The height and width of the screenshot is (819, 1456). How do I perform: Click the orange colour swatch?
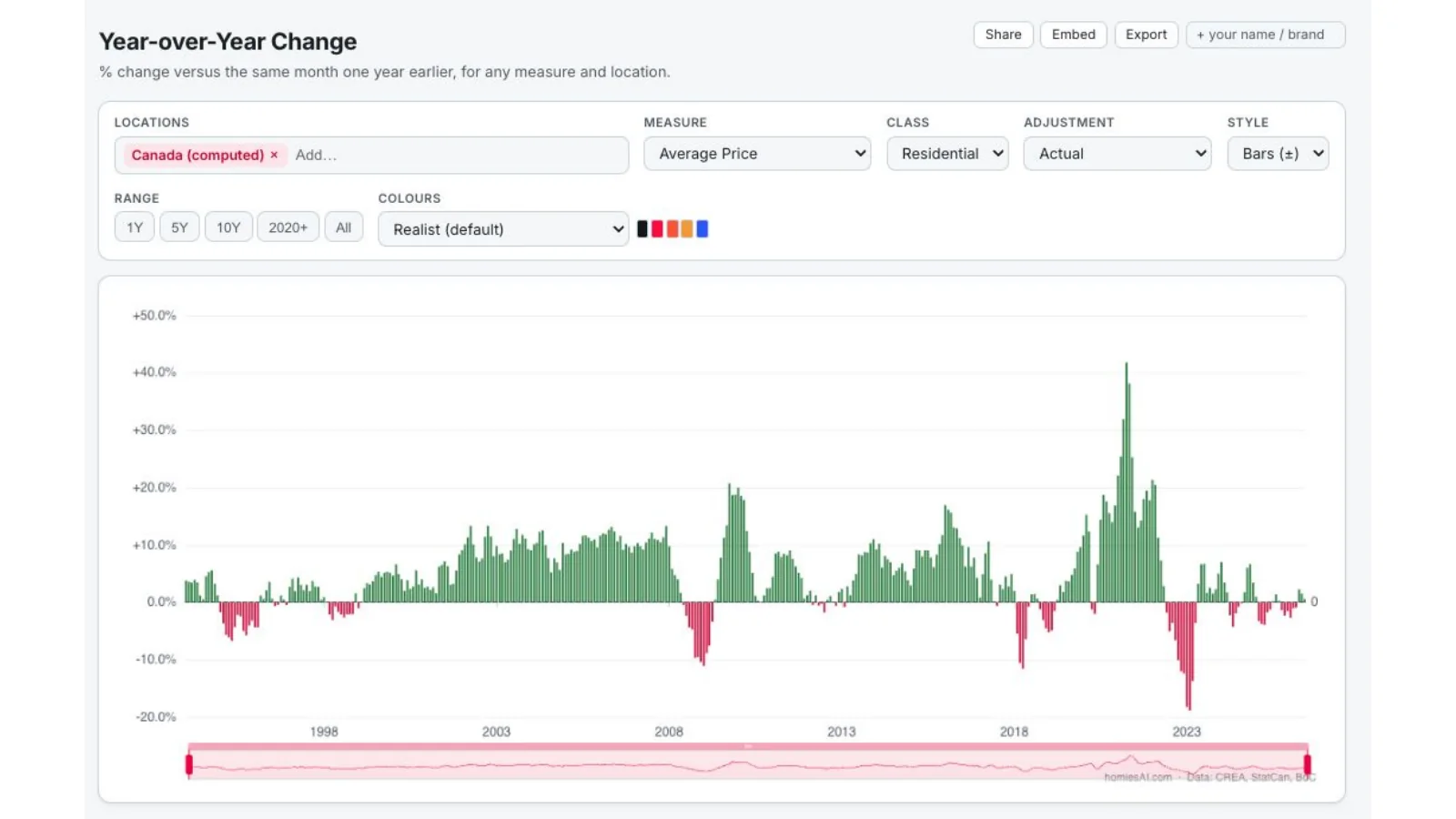click(x=687, y=229)
